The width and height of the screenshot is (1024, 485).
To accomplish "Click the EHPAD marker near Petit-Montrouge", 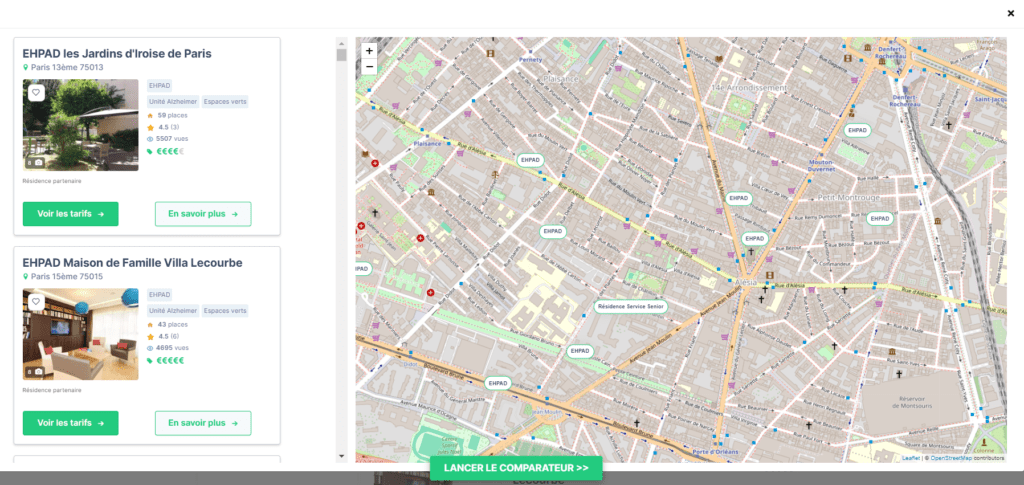I will tap(879, 218).
